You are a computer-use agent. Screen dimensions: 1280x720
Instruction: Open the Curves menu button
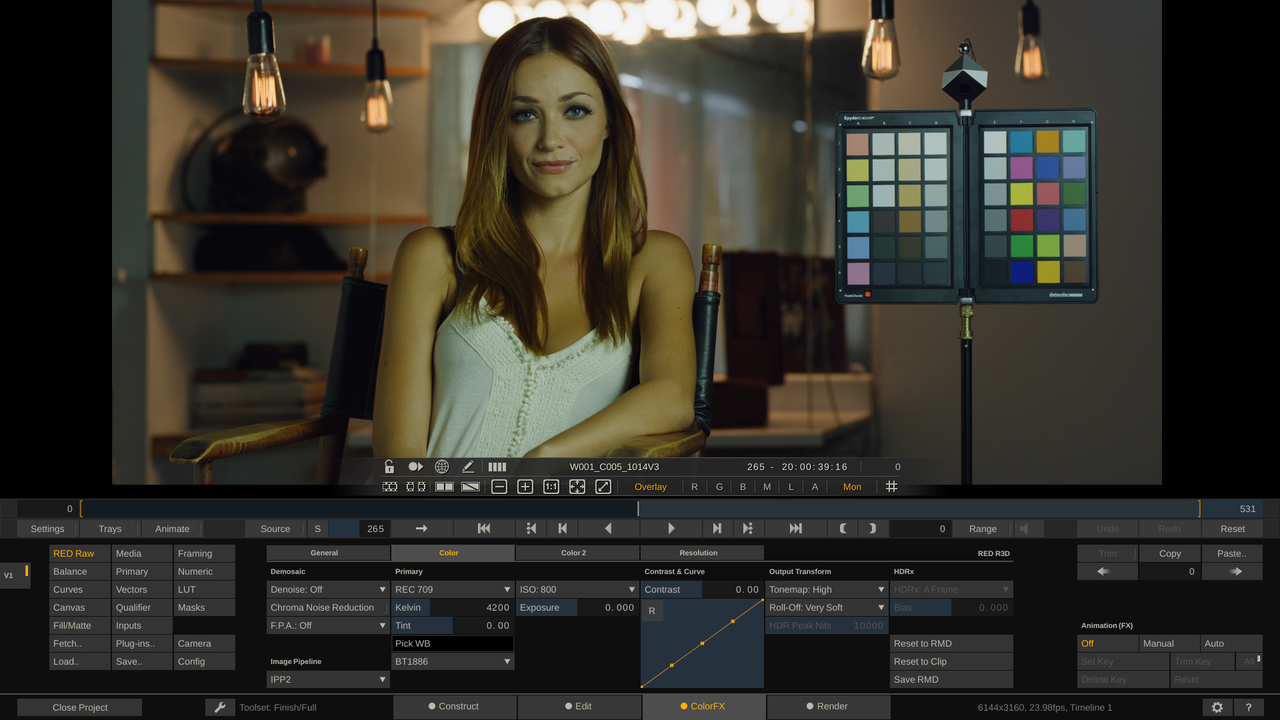[80, 590]
